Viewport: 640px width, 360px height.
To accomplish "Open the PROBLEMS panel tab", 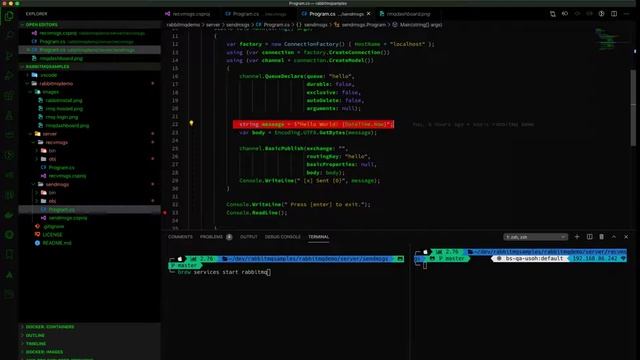I will tap(211, 237).
